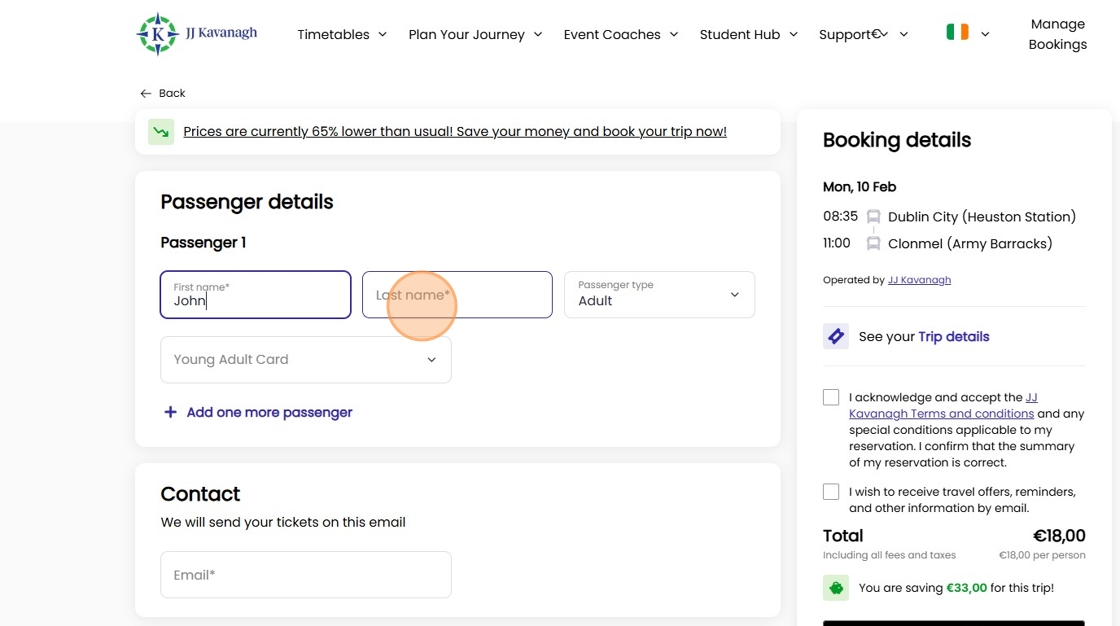Viewport: 1120px width, 626px height.
Task: Open the JJ Kavanagh operator link
Action: click(919, 280)
